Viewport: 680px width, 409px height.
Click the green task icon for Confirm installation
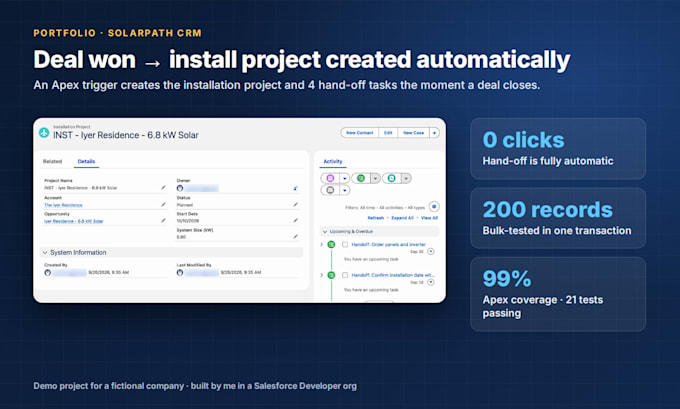[x=331, y=275]
